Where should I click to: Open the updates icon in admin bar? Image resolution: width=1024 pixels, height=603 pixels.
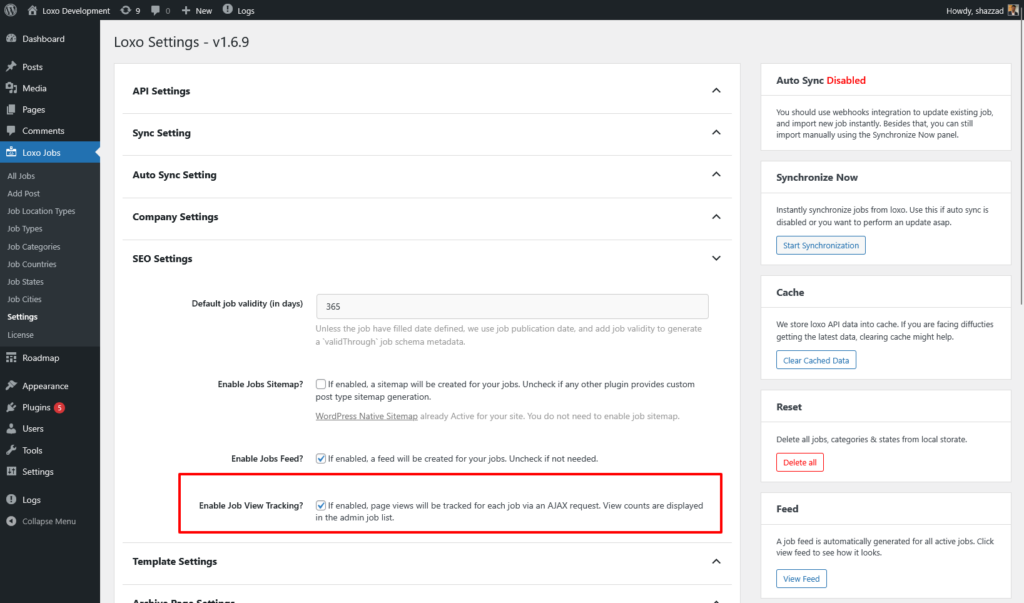[x=124, y=10]
